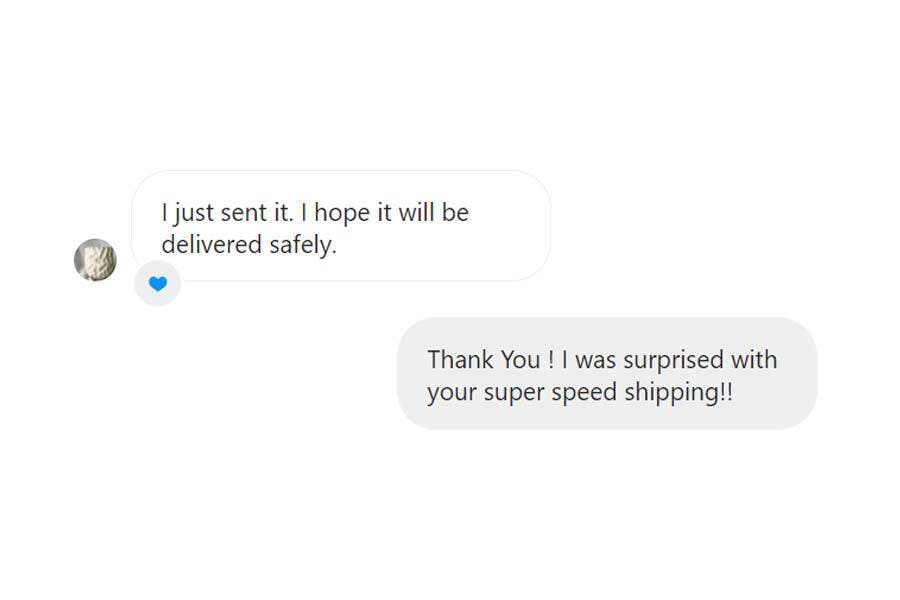This screenshot has width=900, height=600.
Task: Click the blue heart reaction icon
Action: pos(157,284)
